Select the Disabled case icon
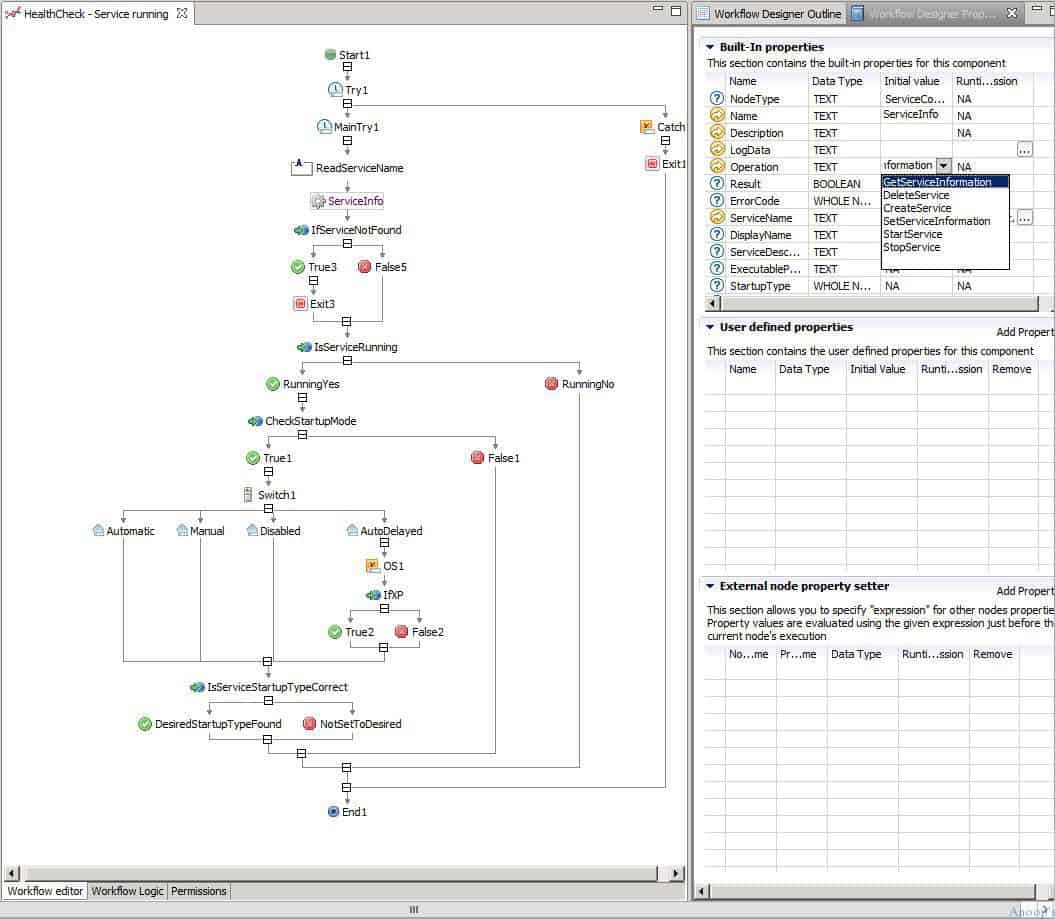 252,530
